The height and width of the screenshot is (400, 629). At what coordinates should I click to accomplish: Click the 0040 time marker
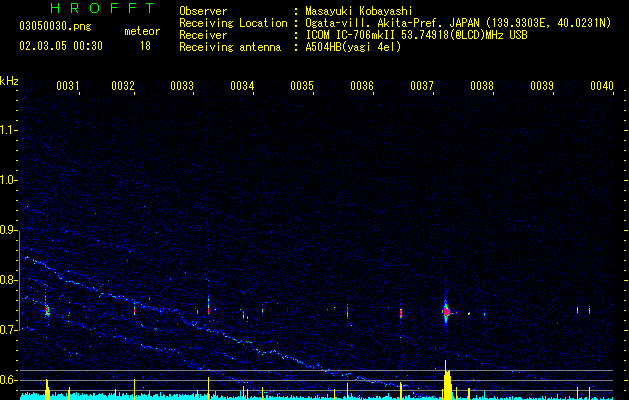[x=602, y=86]
